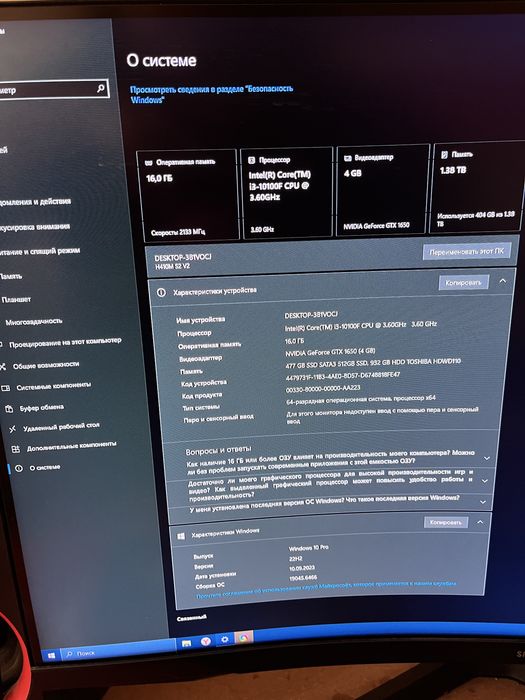Expand the question about графического процессора
The height and width of the screenshot is (700, 525).
point(484,481)
